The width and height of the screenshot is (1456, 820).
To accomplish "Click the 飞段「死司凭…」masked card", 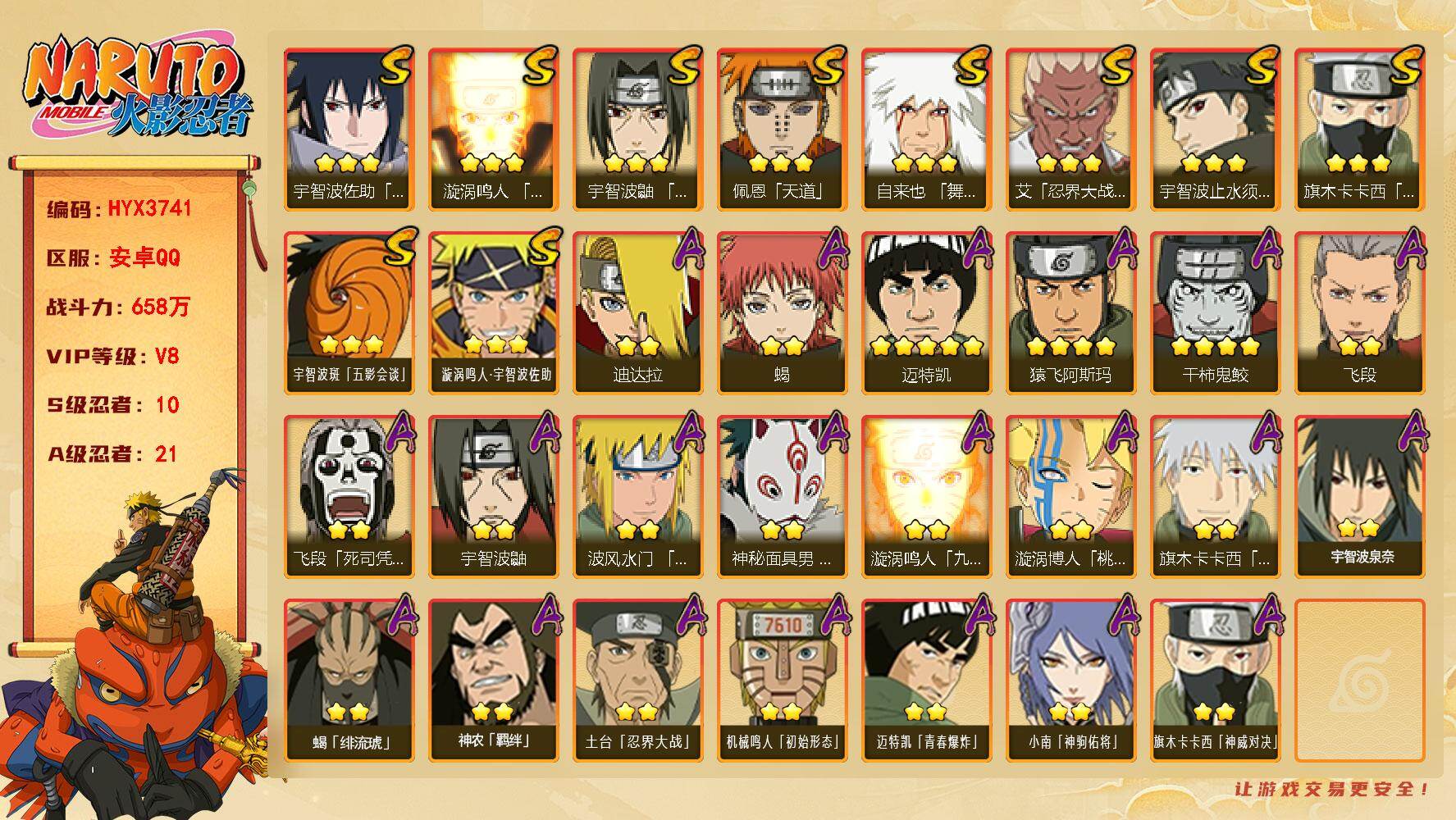I will click(x=349, y=496).
